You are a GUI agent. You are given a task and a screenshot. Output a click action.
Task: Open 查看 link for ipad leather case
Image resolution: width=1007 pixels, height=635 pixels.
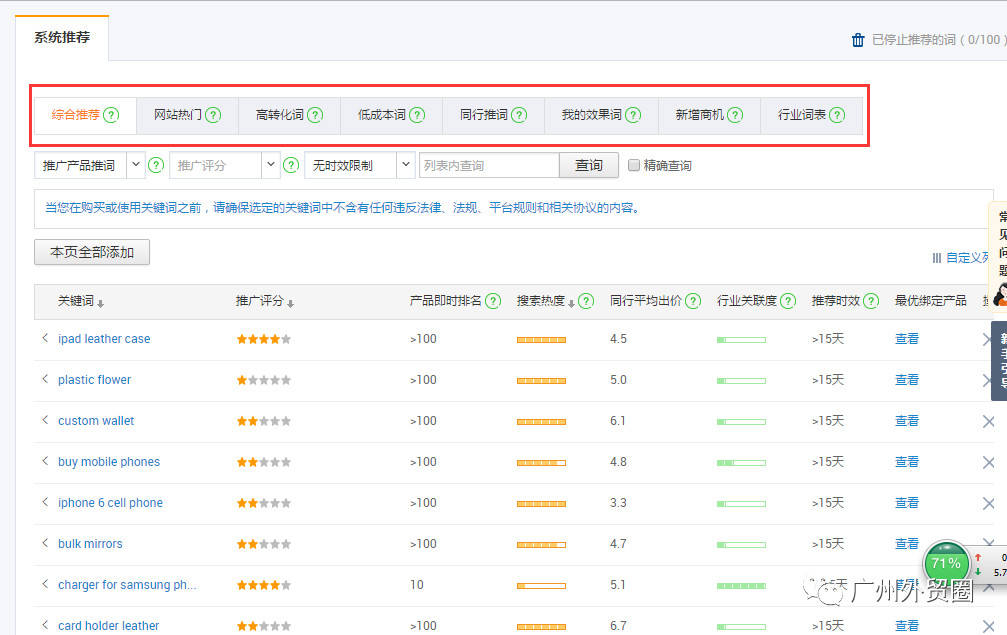[x=907, y=339]
